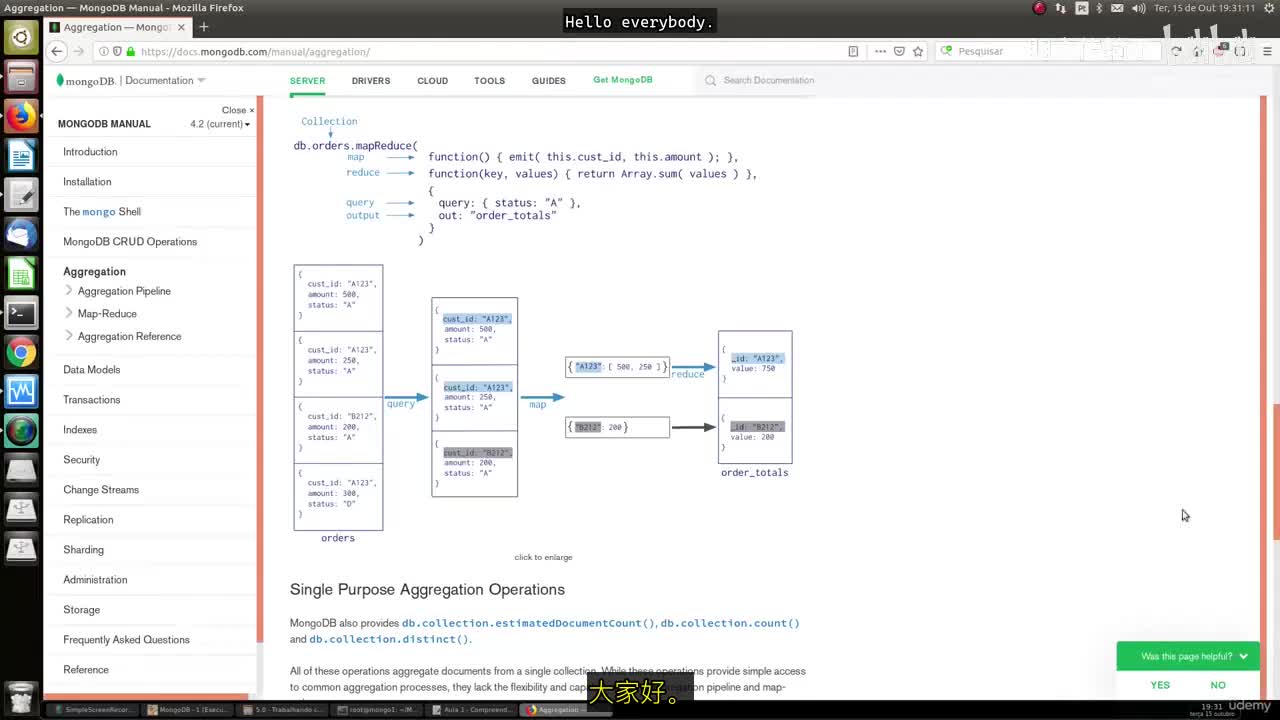Open a new browser tab
Viewport: 1280px width, 720px height.
coord(204,27)
